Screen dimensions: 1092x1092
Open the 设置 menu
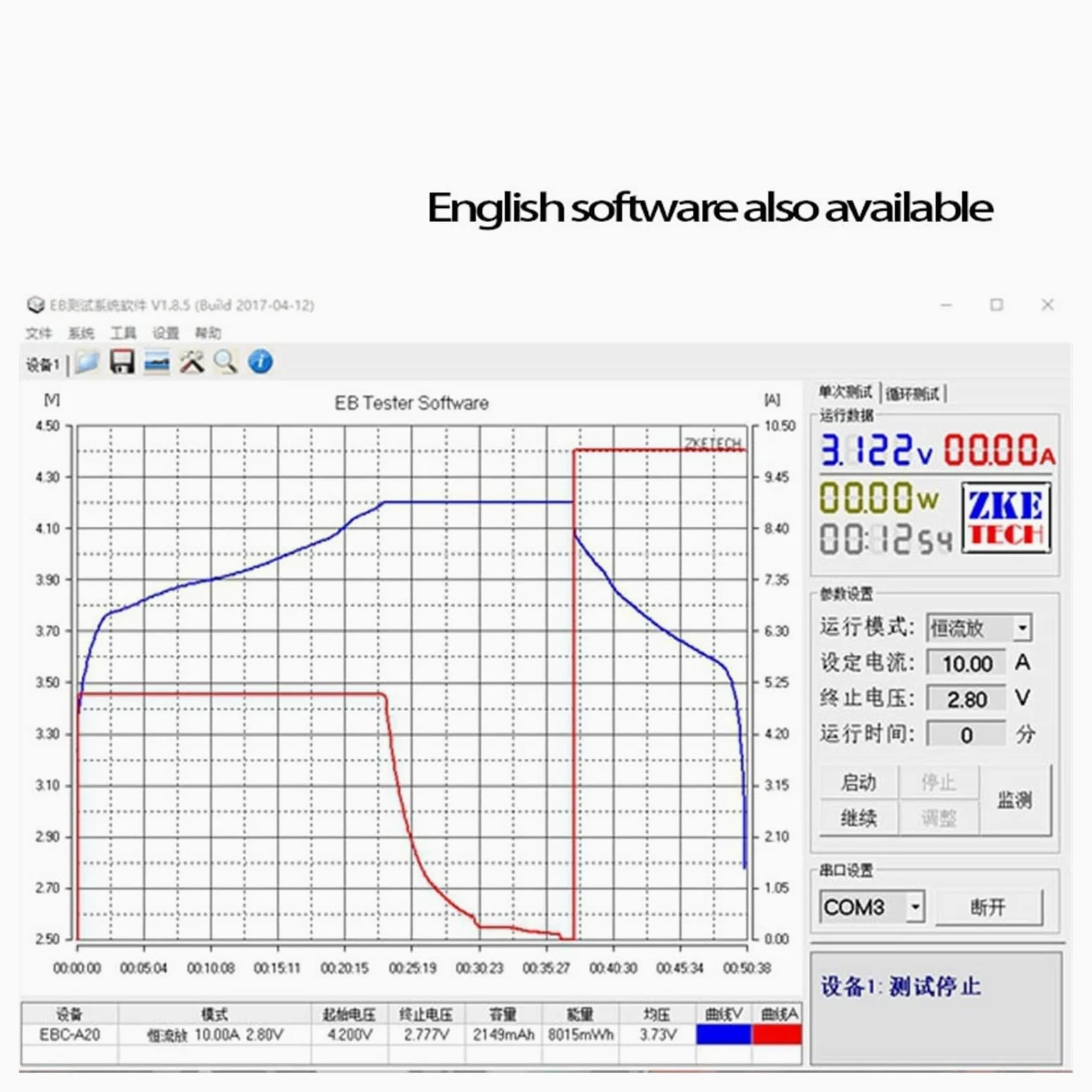[165, 333]
